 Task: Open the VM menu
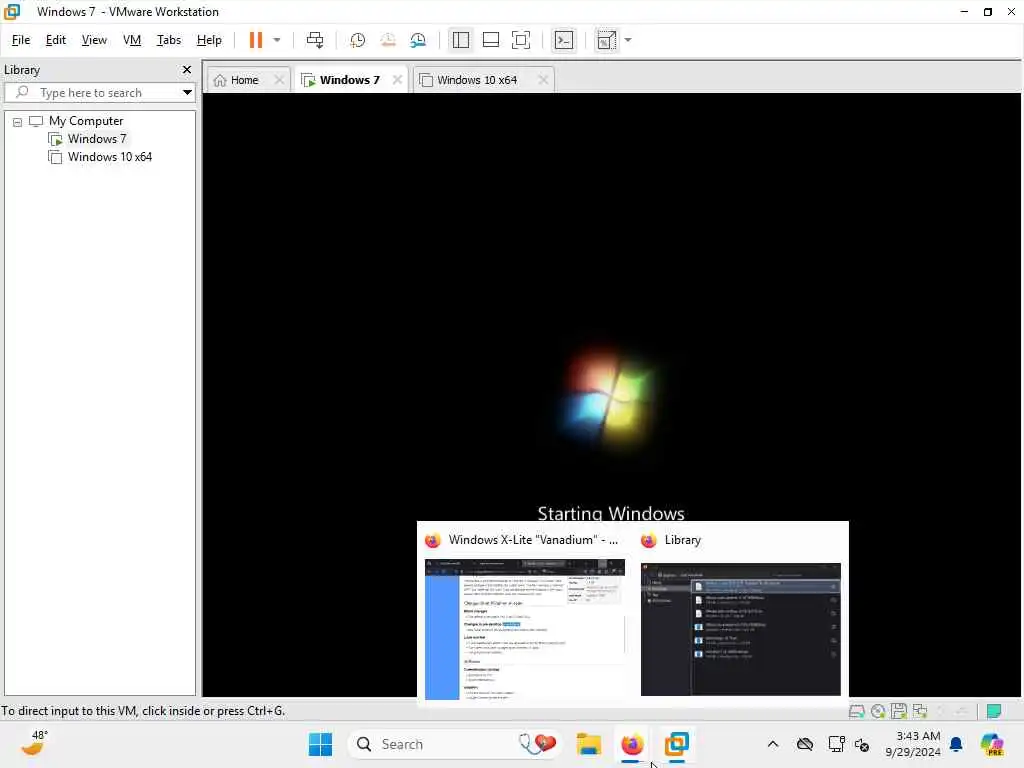pyautogui.click(x=132, y=40)
